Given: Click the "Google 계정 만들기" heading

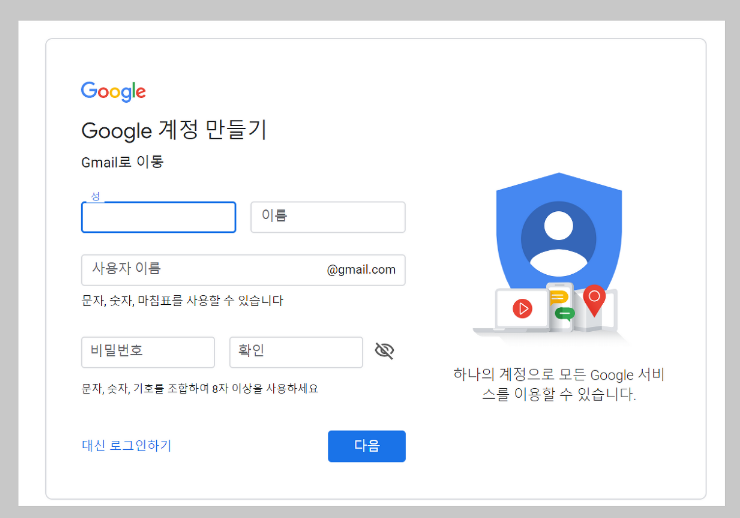Looking at the screenshot, I should 174,130.
